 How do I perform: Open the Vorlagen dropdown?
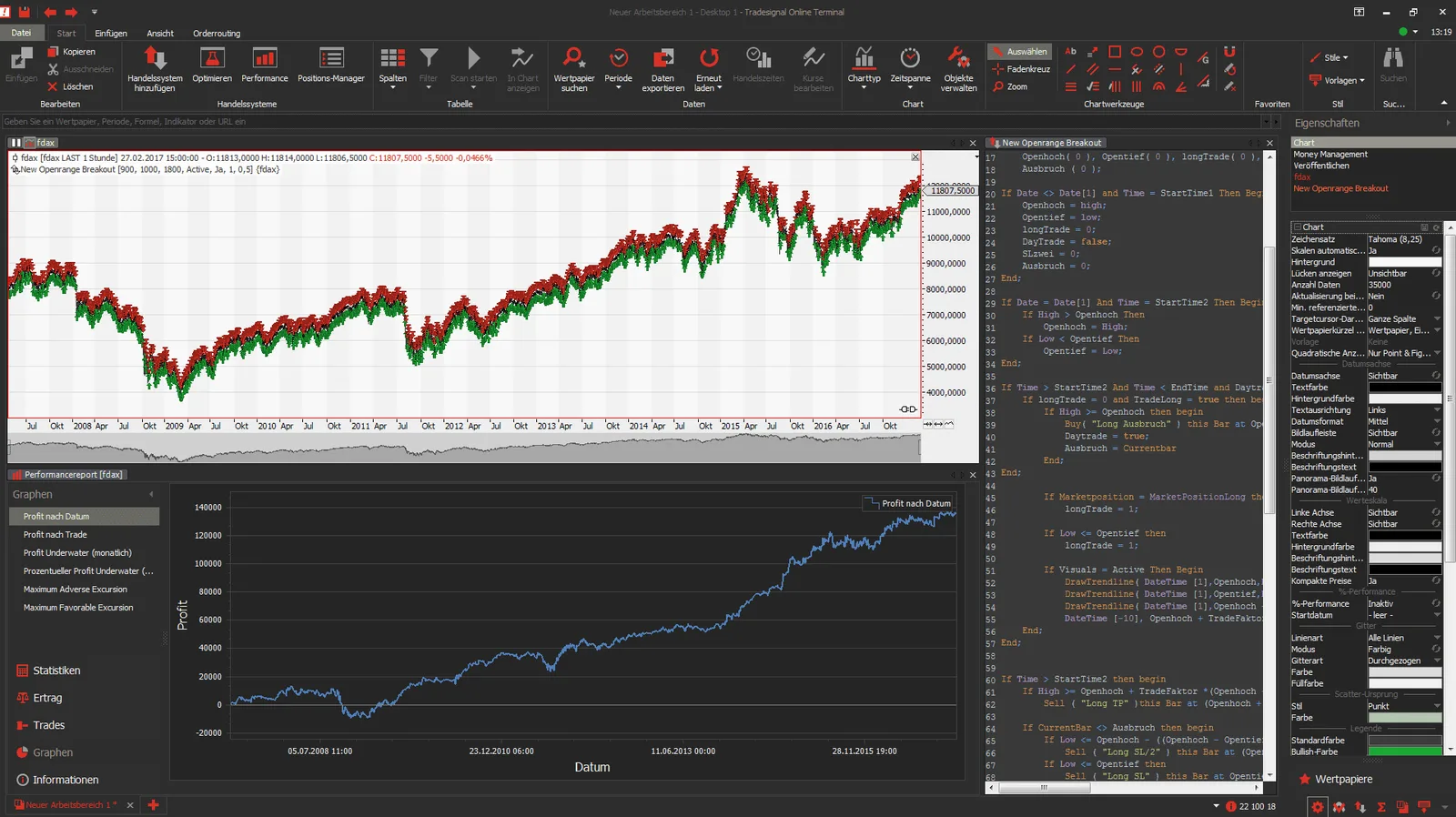(1337, 80)
